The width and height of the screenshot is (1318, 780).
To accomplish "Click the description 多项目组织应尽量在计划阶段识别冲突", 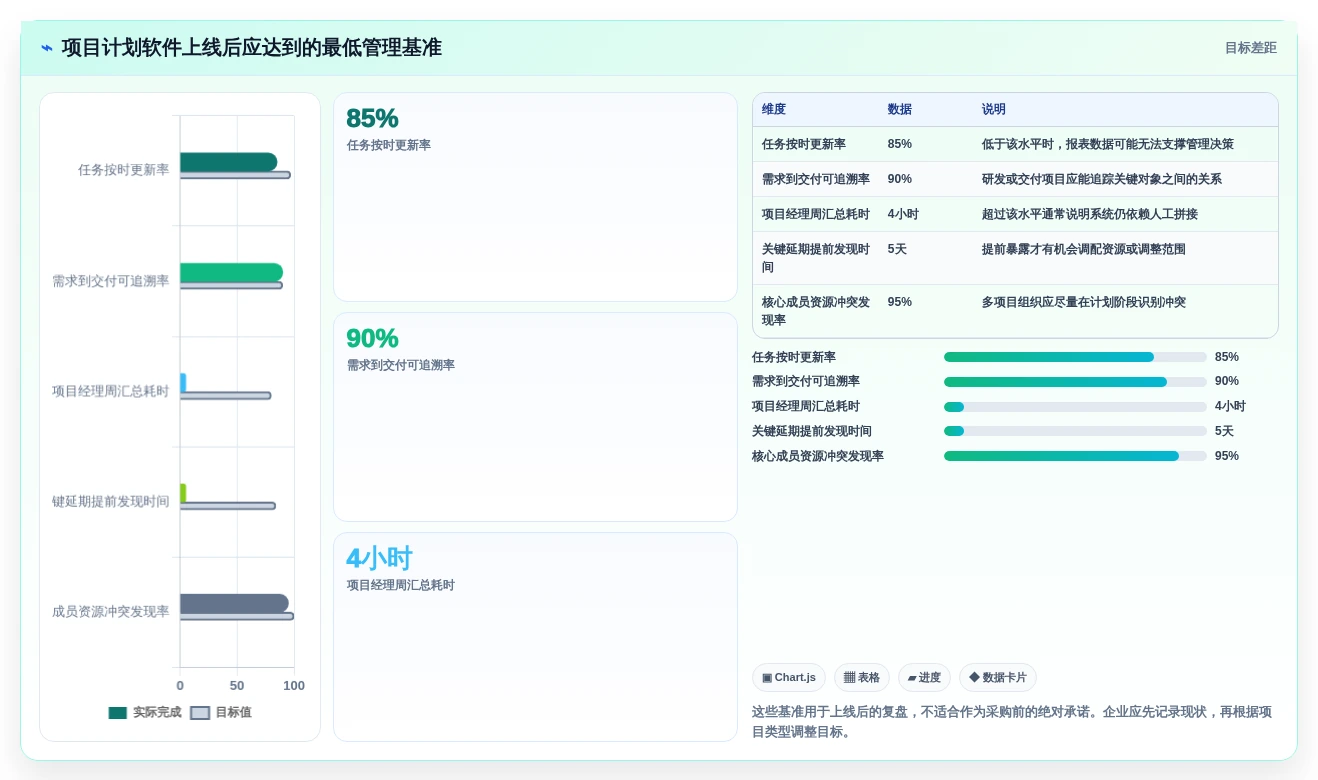I will (1084, 302).
